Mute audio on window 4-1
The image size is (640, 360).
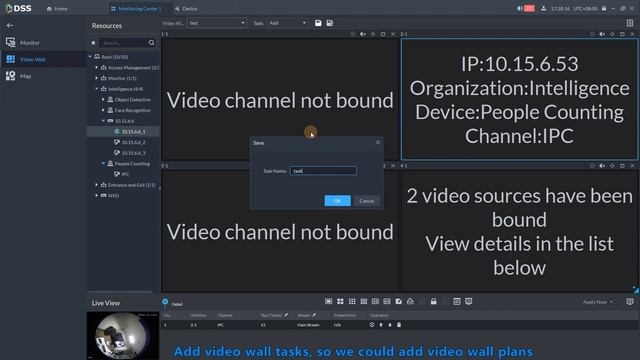pos(602,166)
